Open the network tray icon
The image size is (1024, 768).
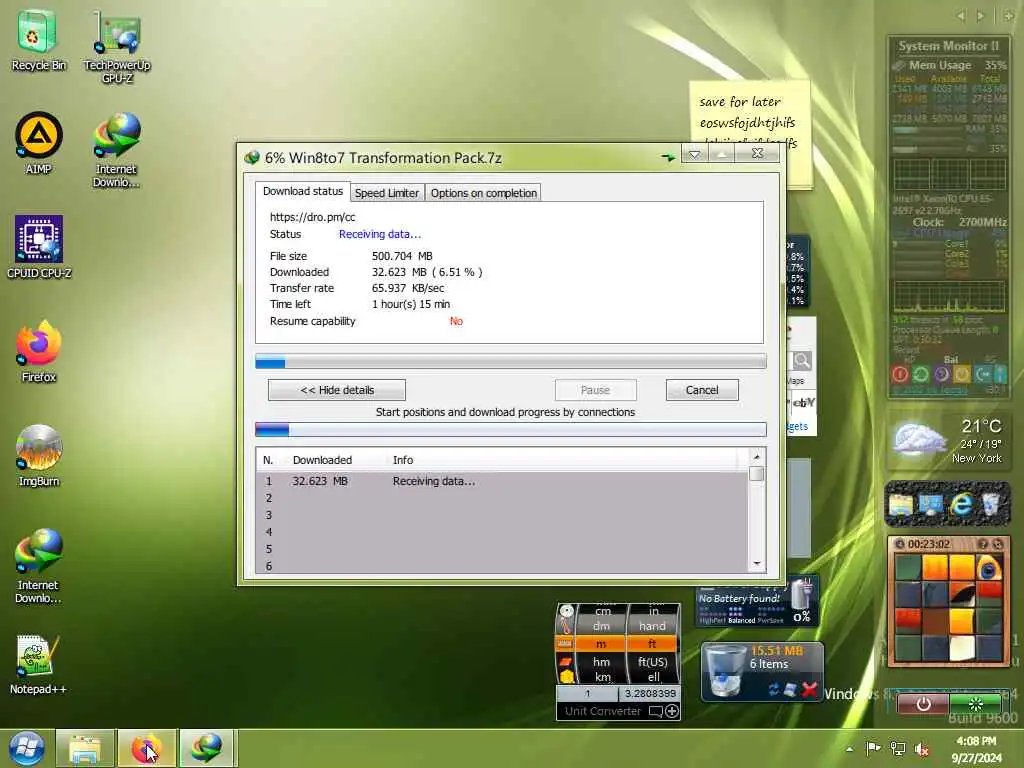[898, 749]
